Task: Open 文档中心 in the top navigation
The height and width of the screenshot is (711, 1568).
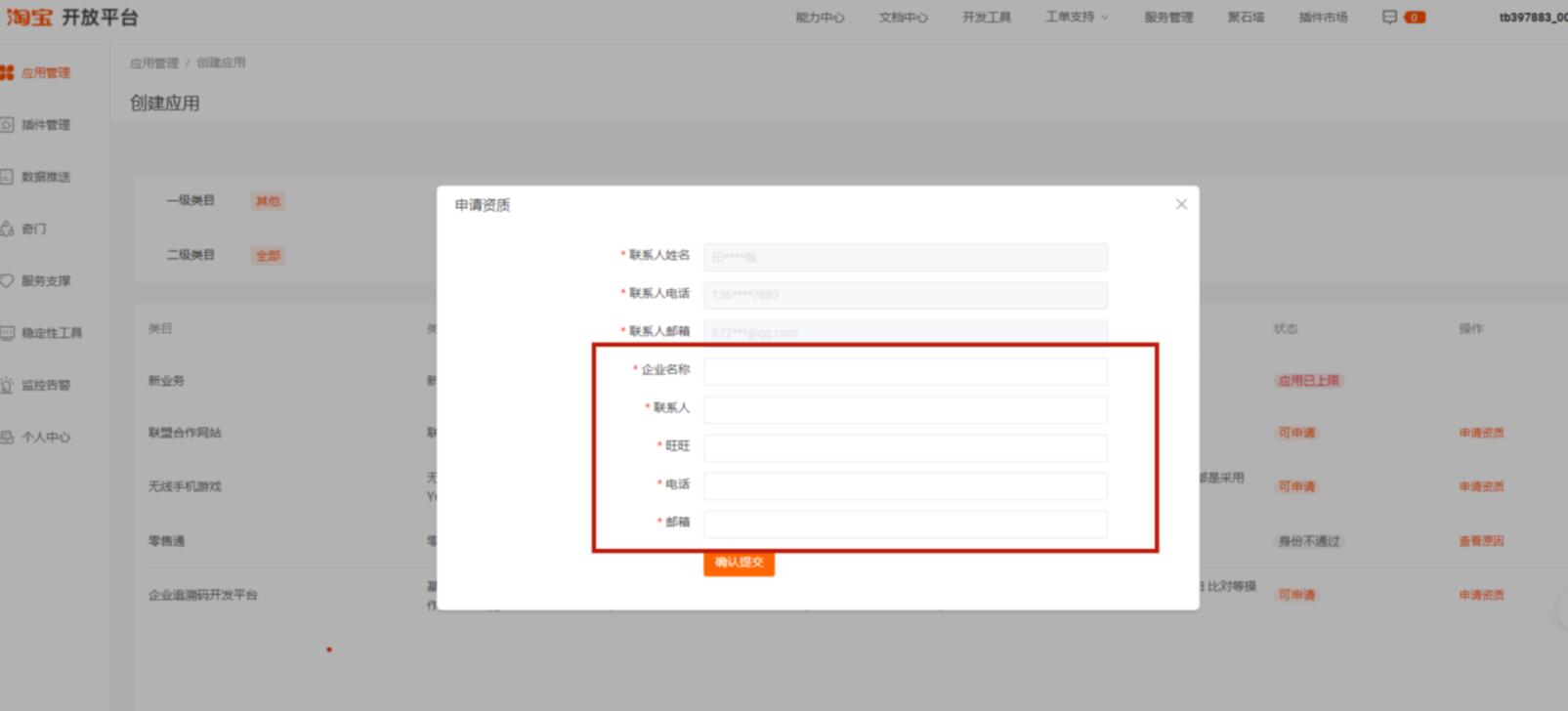Action: tap(903, 18)
